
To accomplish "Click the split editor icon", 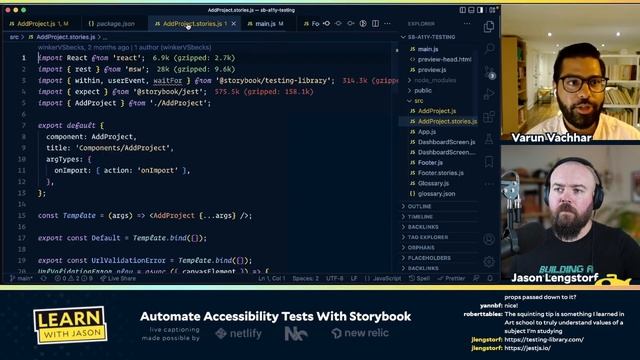I will point(375,24).
